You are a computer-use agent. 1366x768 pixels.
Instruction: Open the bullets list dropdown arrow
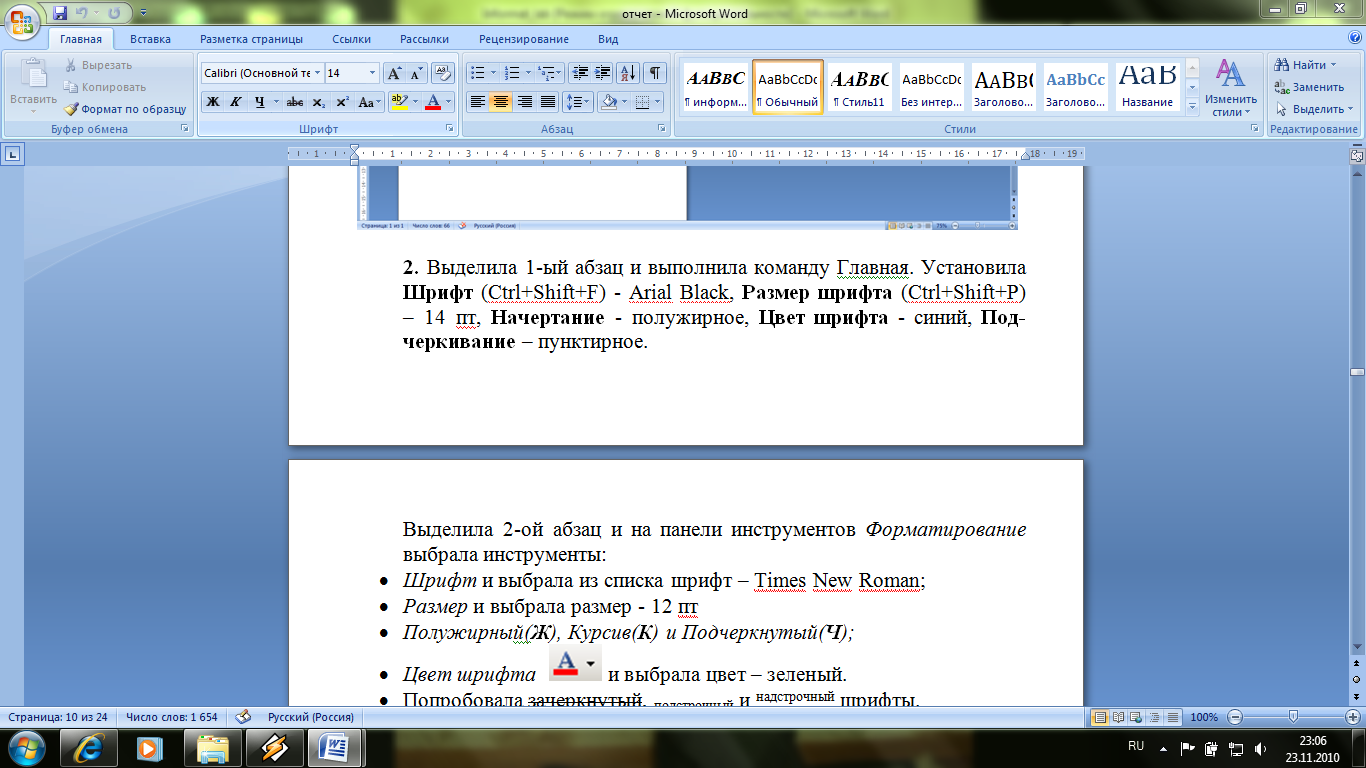493,73
